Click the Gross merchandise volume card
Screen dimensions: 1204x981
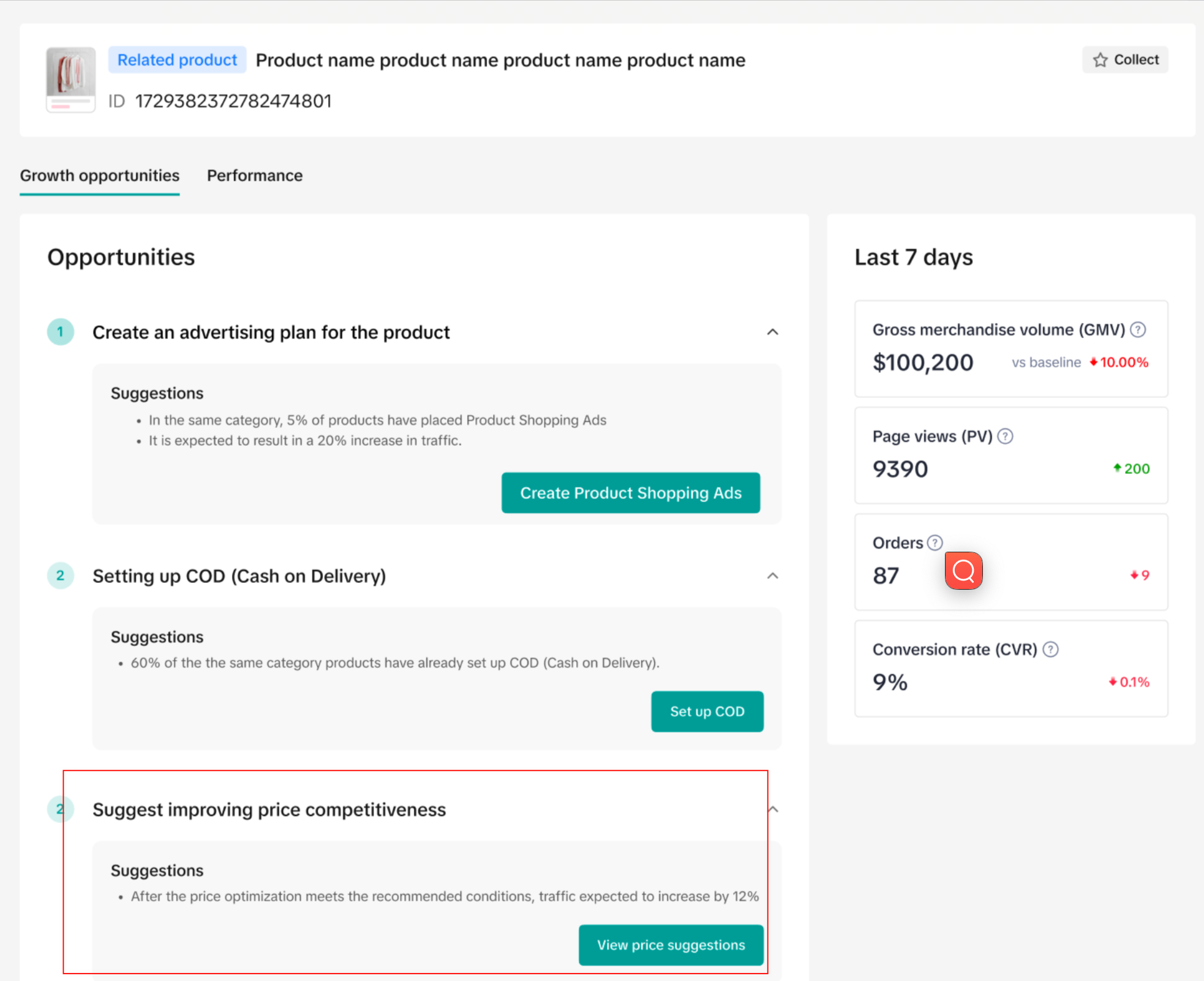[x=1010, y=349]
